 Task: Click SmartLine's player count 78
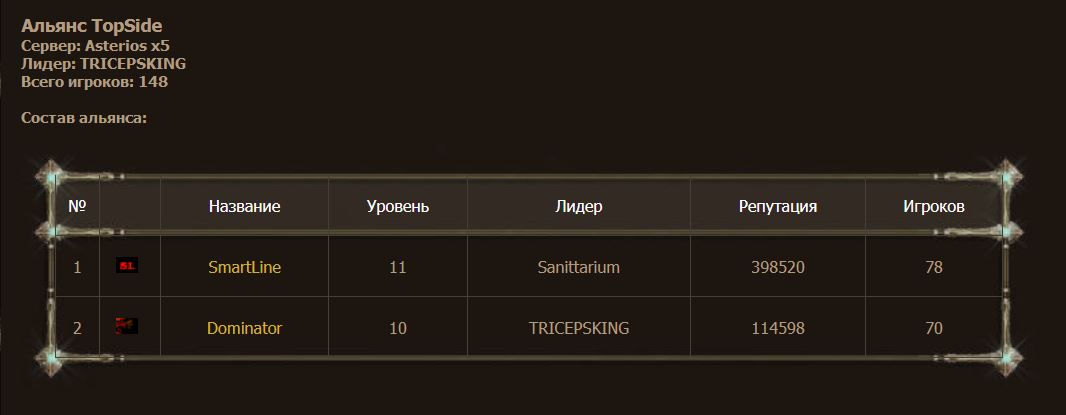(x=934, y=267)
